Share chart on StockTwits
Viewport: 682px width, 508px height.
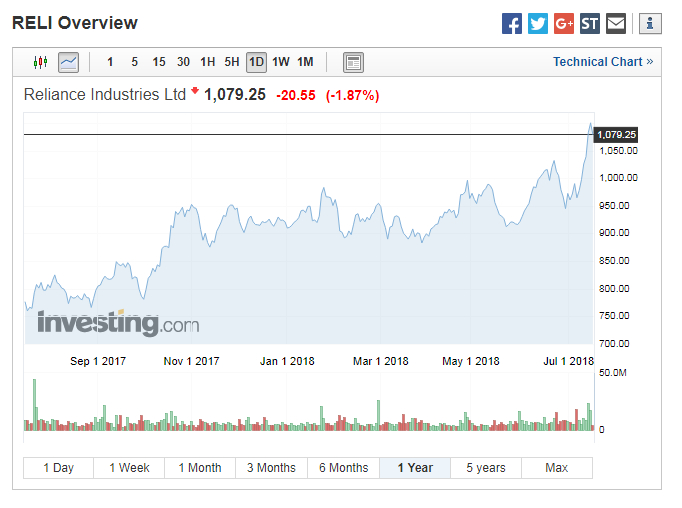pos(590,23)
